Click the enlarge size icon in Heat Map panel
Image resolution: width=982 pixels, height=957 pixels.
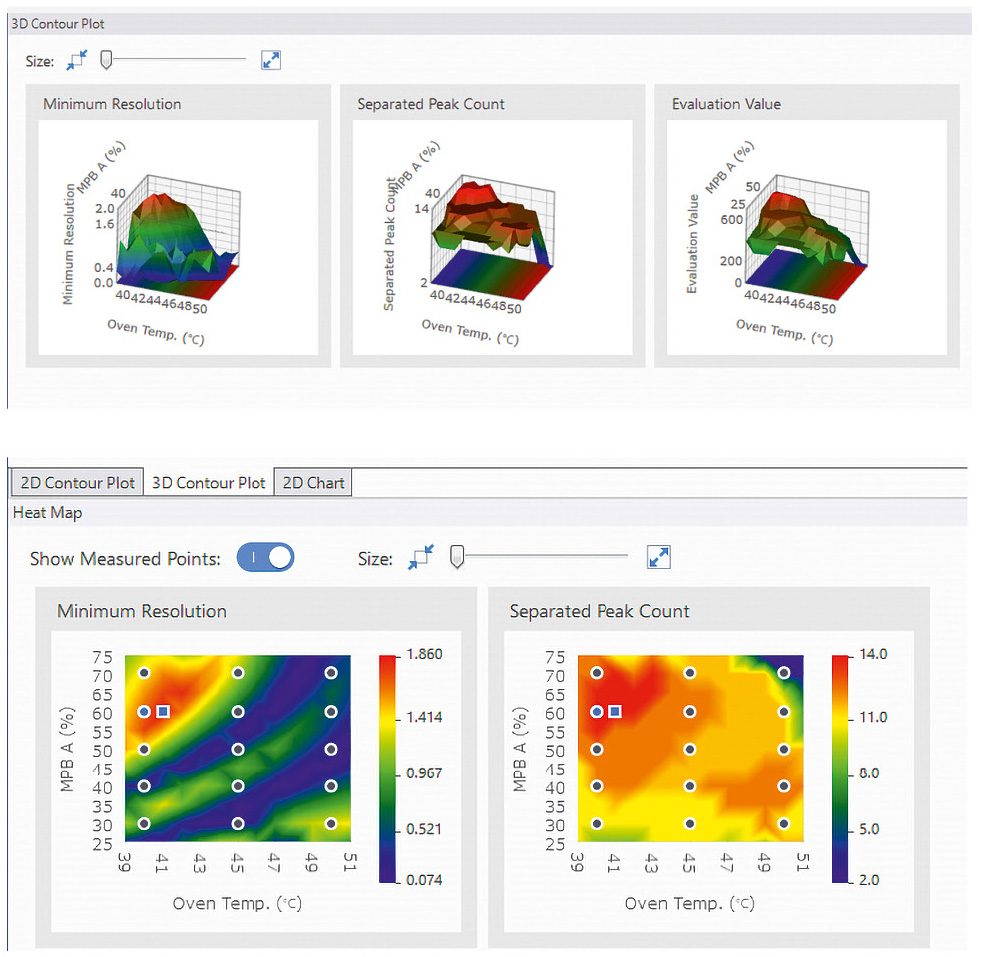[x=658, y=558]
